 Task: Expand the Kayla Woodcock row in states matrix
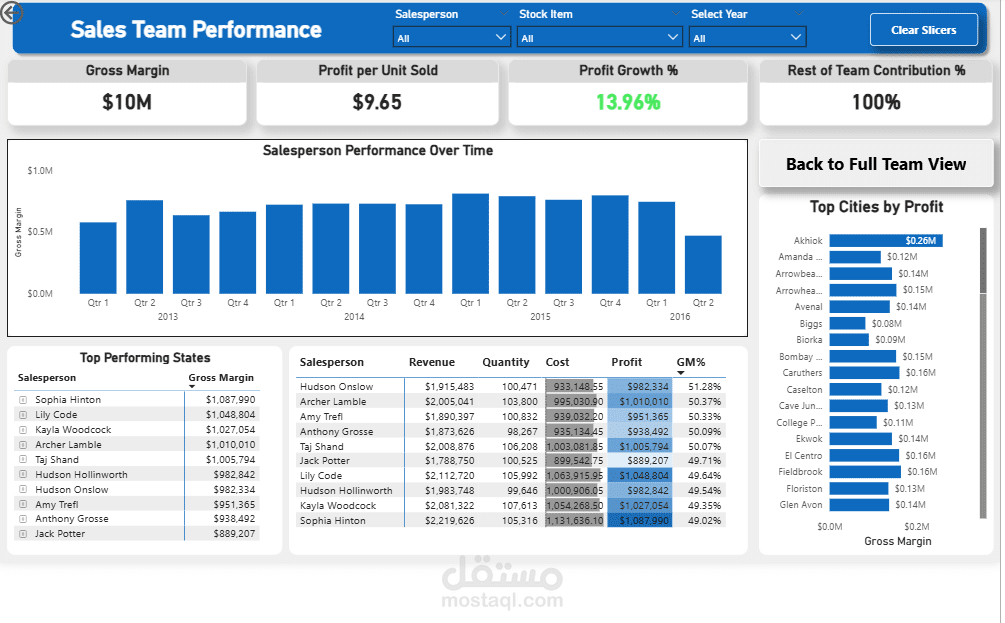pos(22,430)
